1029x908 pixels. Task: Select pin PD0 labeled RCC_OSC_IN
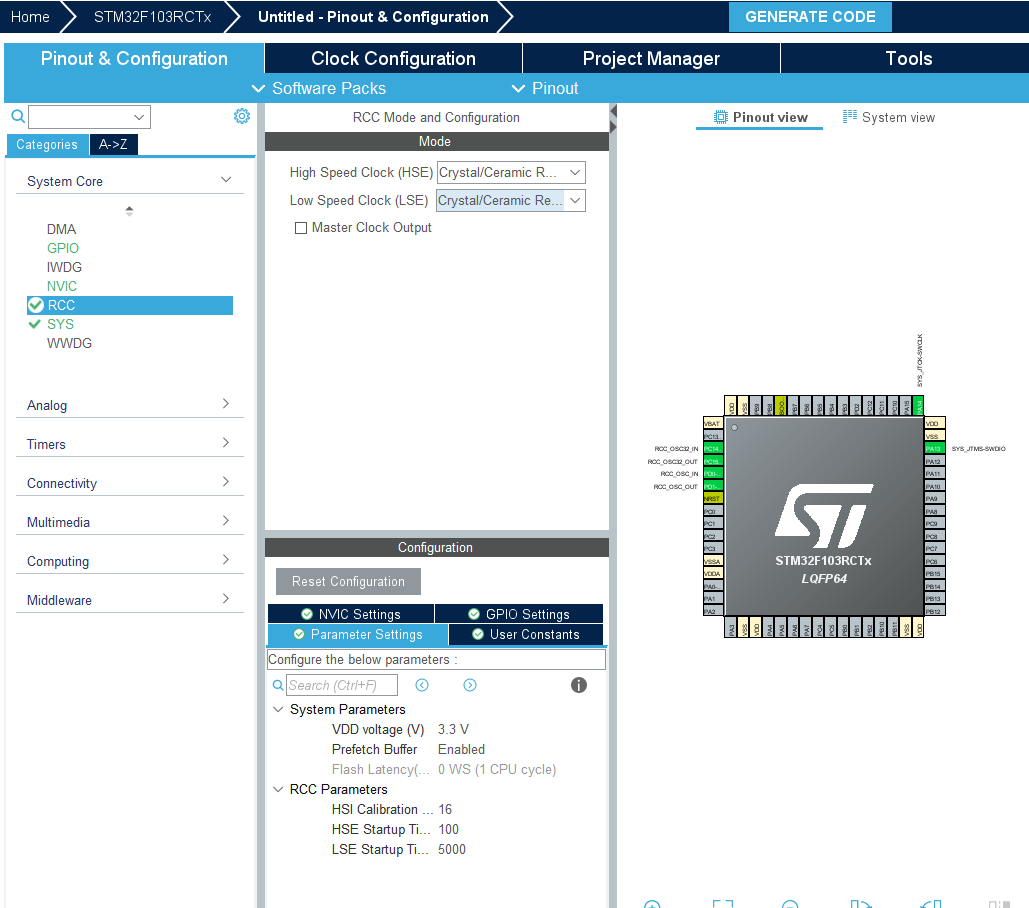click(x=713, y=474)
